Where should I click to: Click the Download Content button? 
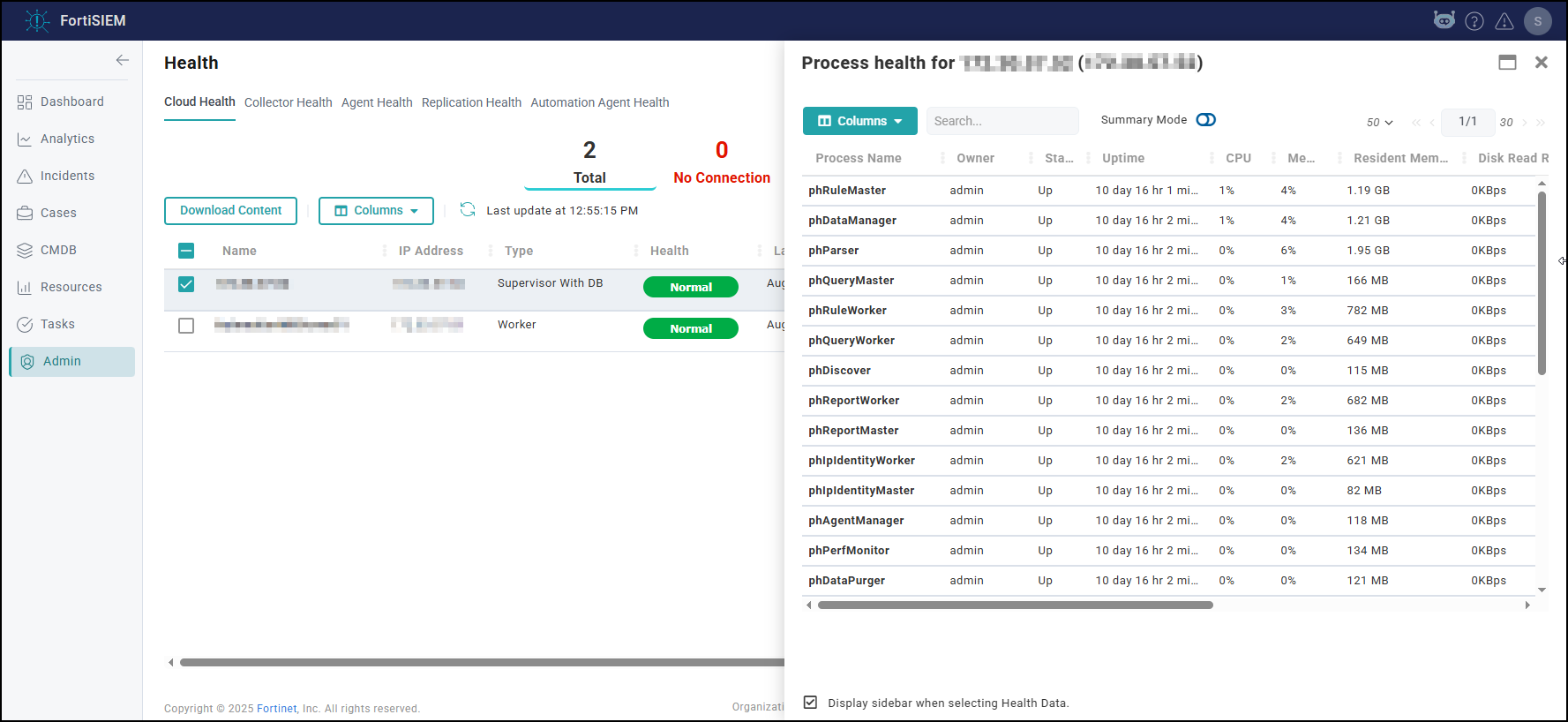[x=231, y=211]
